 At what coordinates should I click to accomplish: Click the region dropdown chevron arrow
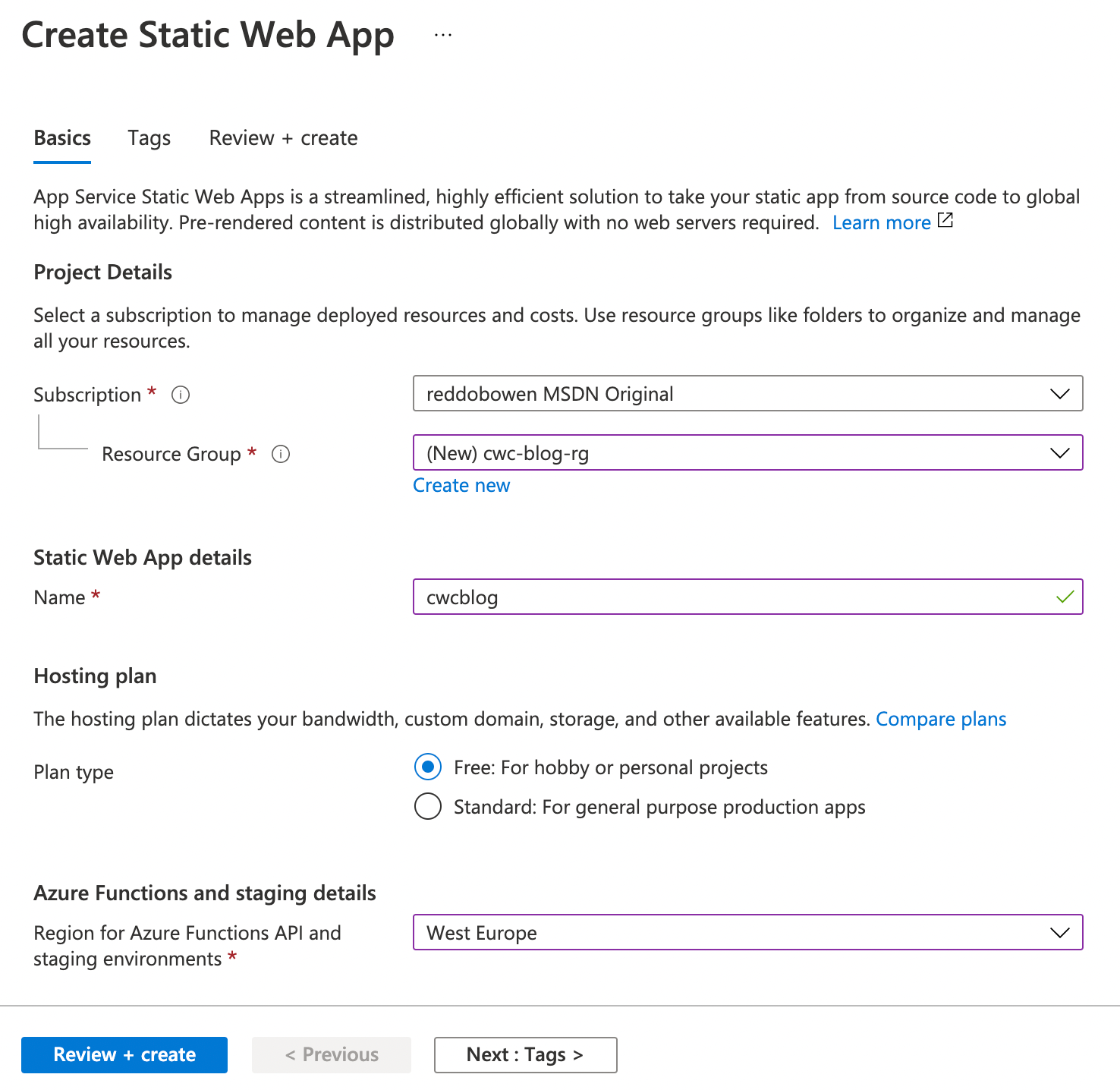tap(1060, 933)
